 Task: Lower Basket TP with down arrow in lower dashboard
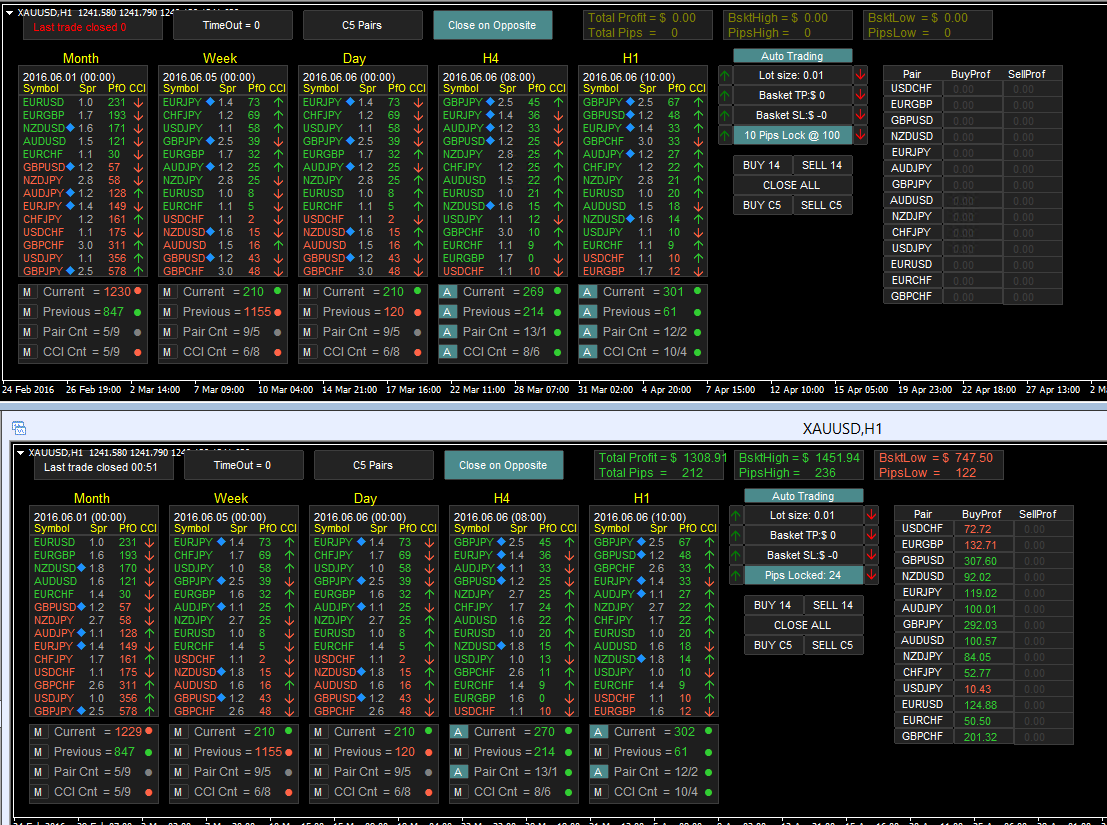pos(871,535)
